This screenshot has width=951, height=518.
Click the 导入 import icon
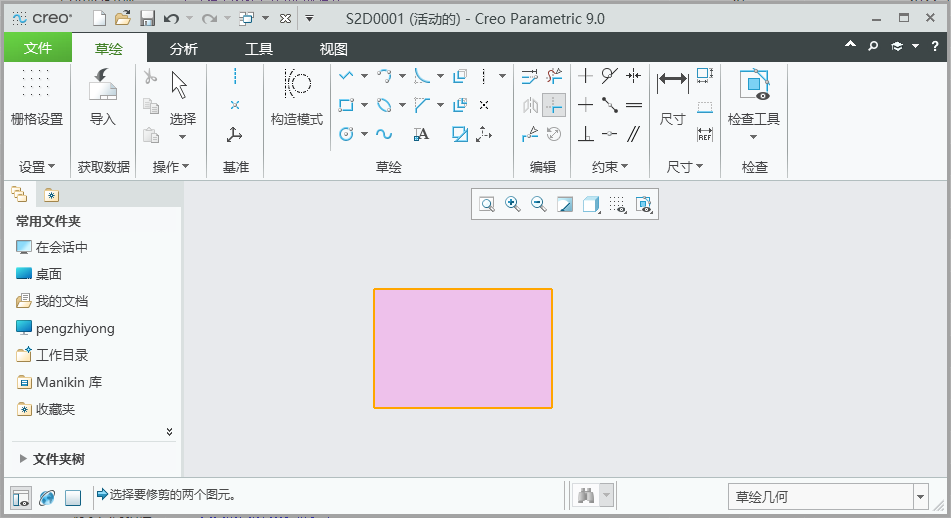pyautogui.click(x=103, y=98)
